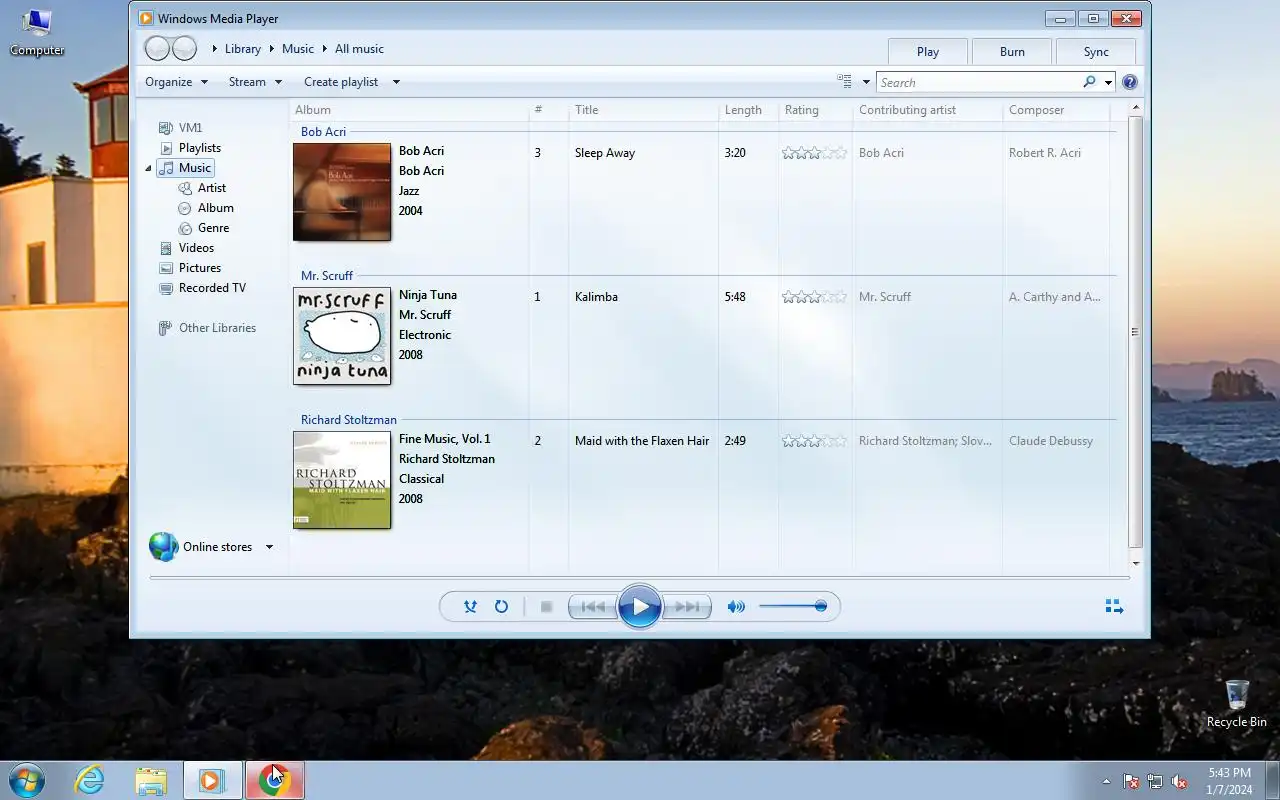Screen dimensions: 1280x800
Task: Switch to the Burn tab
Action: [1012, 52]
